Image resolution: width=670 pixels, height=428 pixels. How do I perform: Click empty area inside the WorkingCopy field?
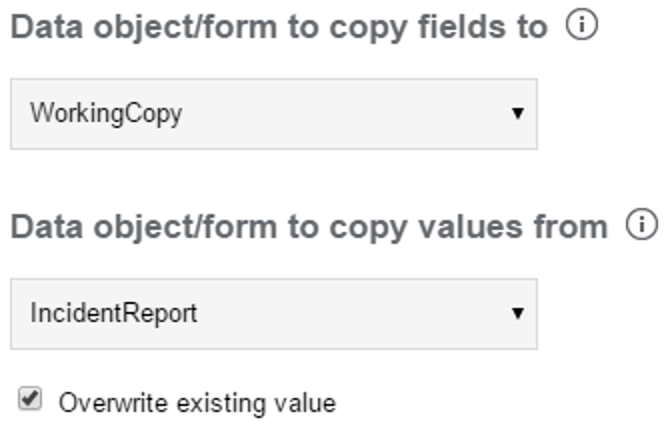click(x=350, y=114)
